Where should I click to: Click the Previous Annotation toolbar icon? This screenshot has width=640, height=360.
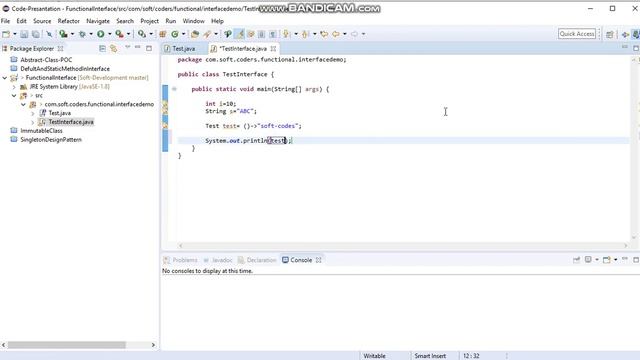click(x=305, y=34)
